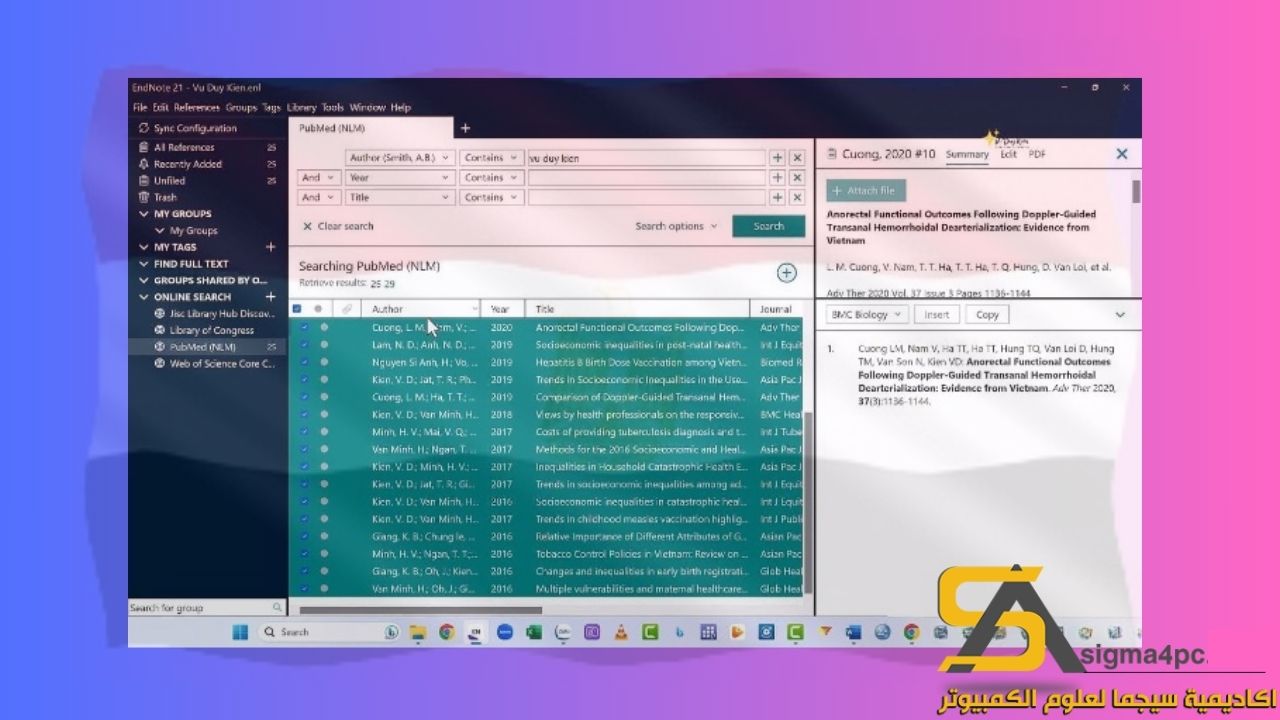Select the All References group icon
The height and width of the screenshot is (720, 1280).
coord(144,147)
